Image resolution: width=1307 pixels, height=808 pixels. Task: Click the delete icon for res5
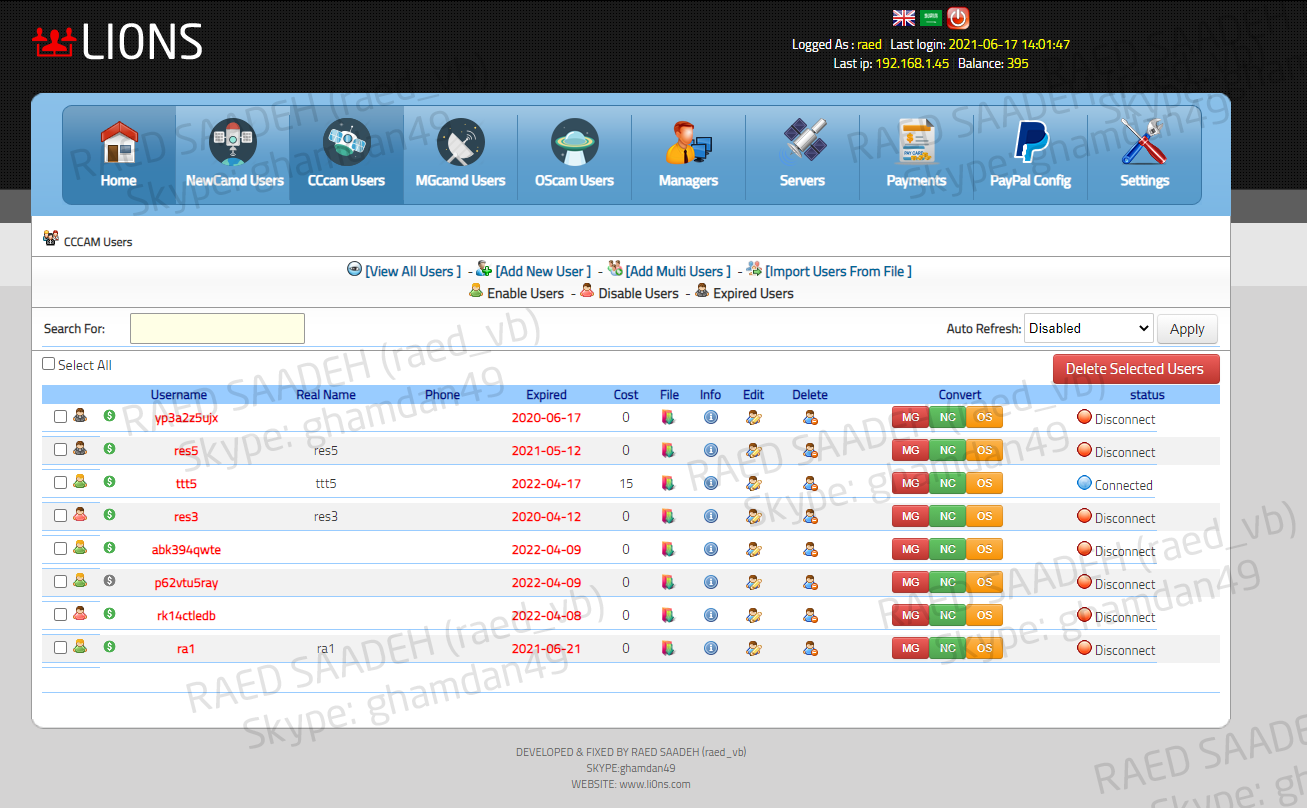pos(810,450)
